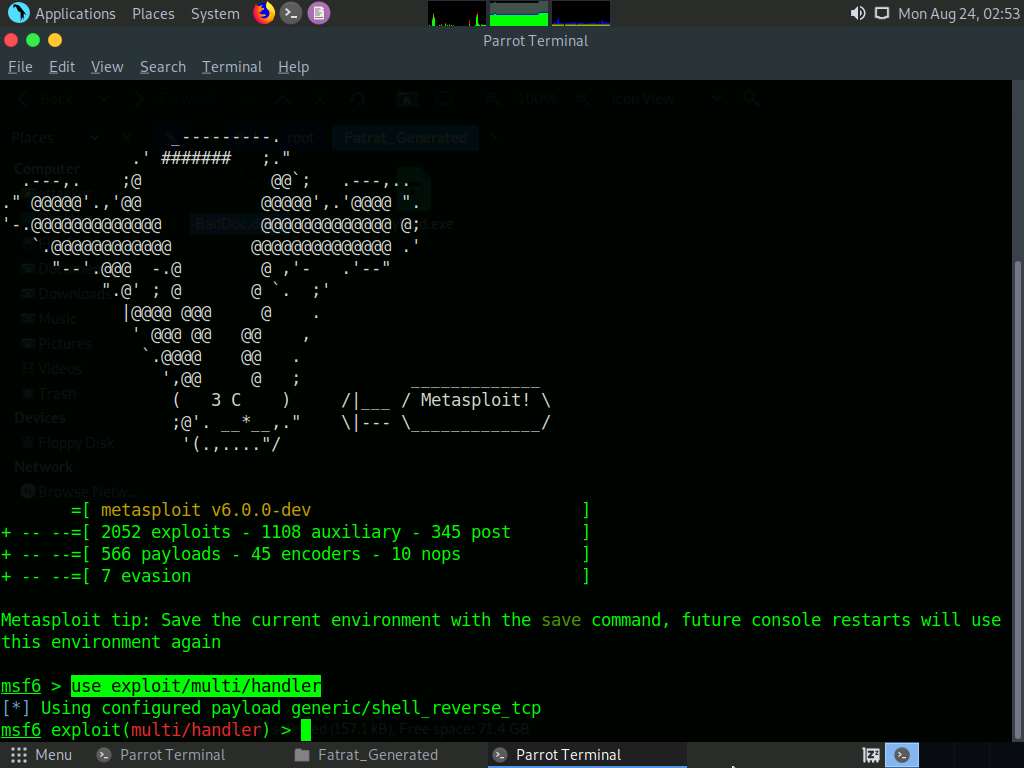The image size is (1024, 768).
Task: Switch to Fatrat_Generated taskbar window
Action: tap(366, 755)
